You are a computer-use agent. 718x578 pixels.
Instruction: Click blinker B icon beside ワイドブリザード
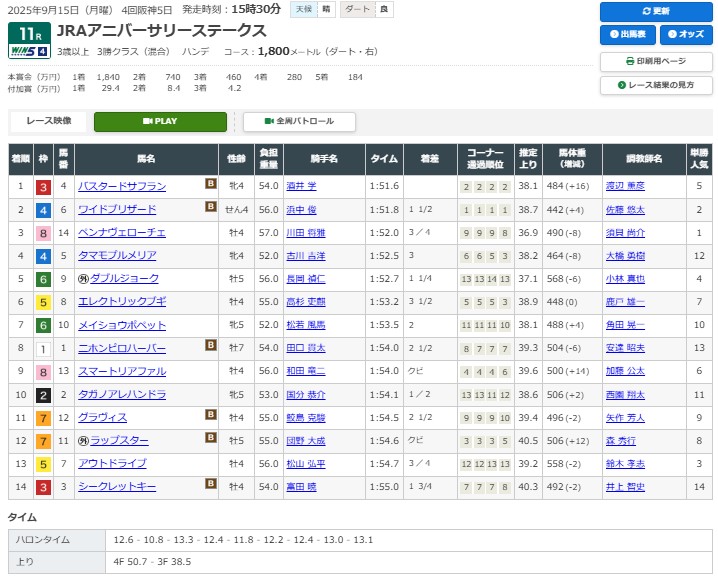click(x=211, y=207)
